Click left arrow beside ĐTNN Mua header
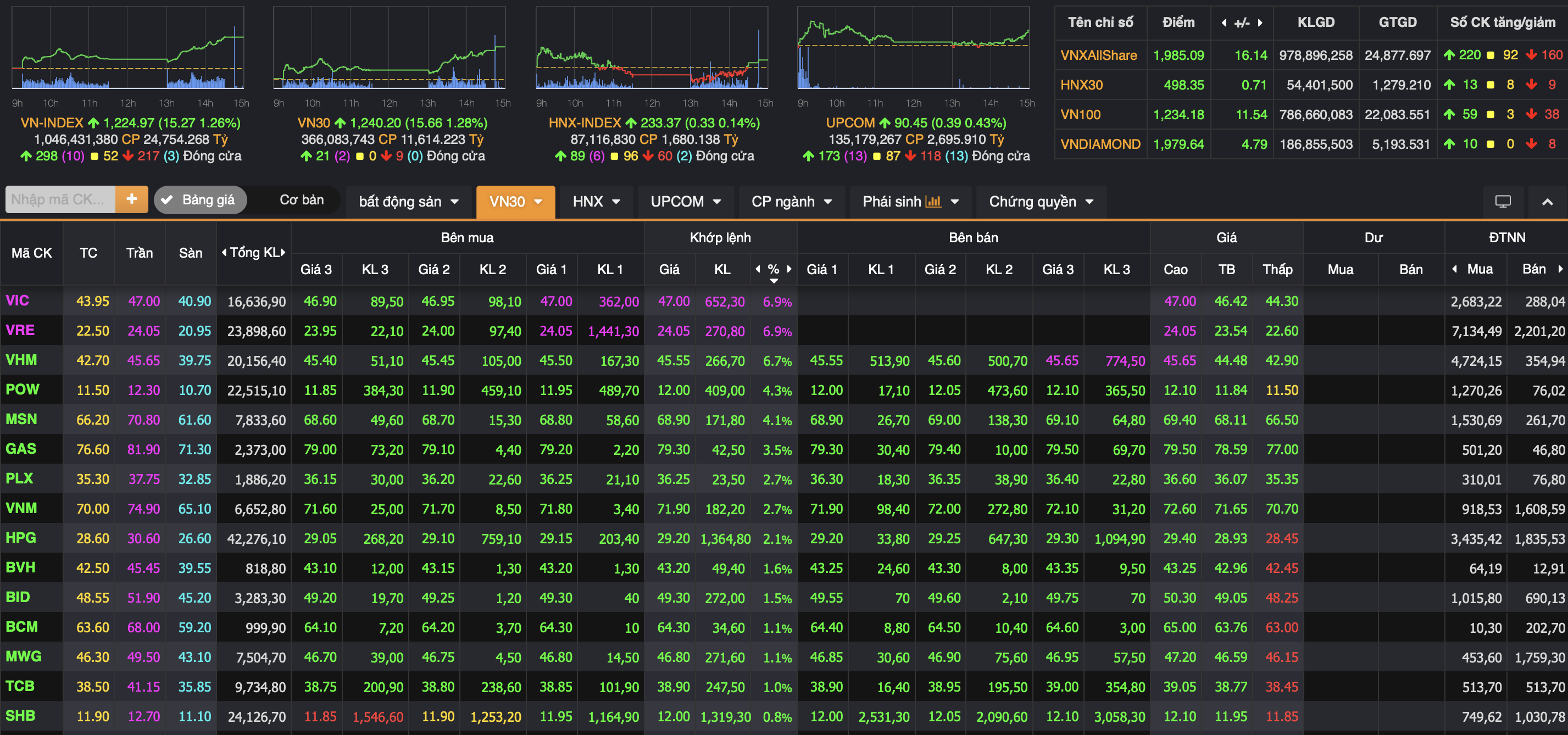The width and height of the screenshot is (1568, 735). pos(1454,268)
